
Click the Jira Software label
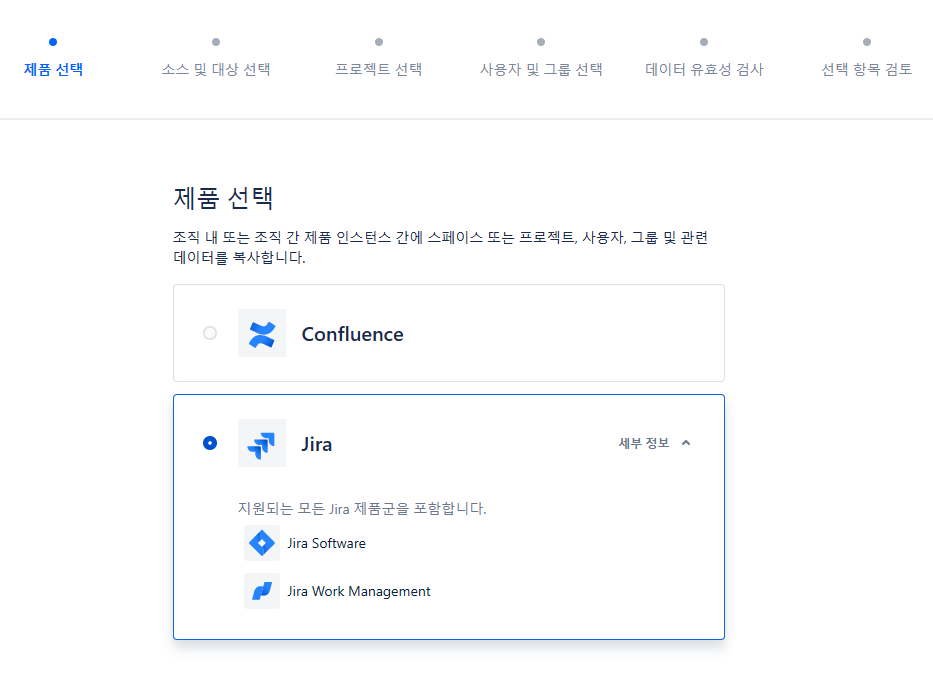click(x=327, y=543)
